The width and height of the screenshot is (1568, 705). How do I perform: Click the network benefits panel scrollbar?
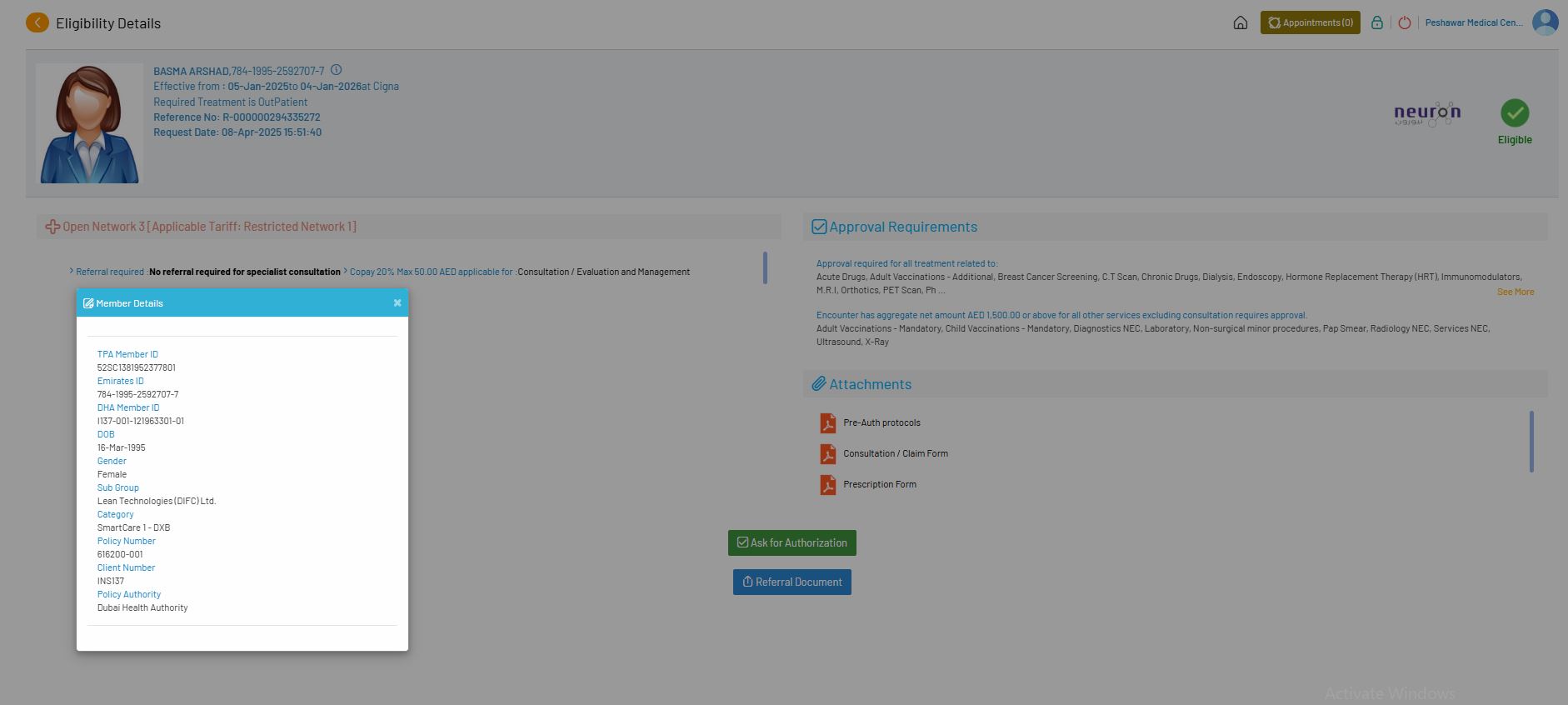pos(765,267)
